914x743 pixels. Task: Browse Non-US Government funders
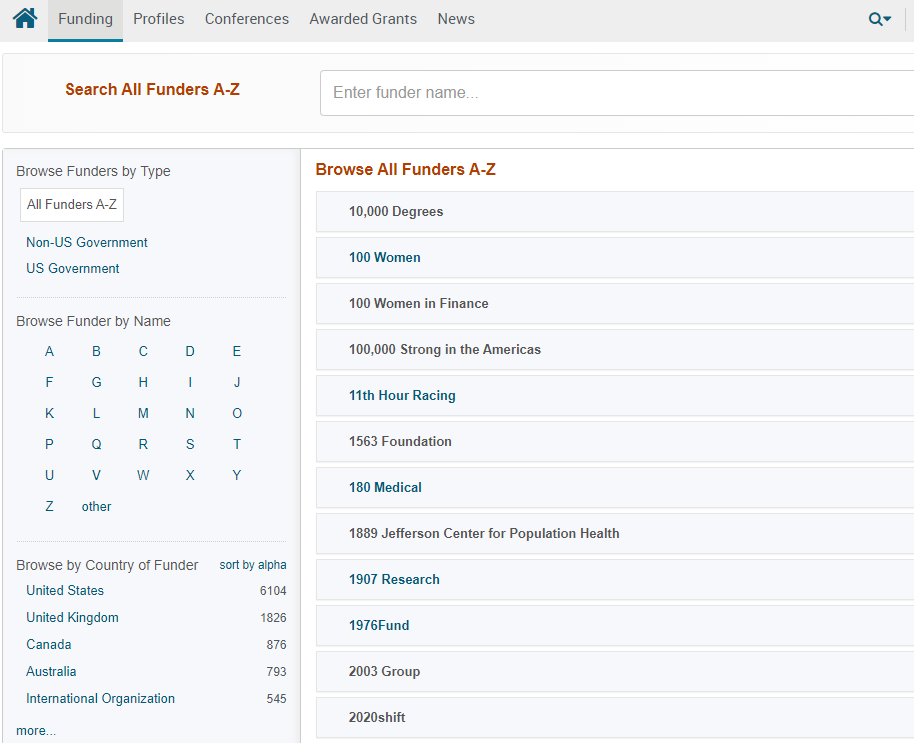pyautogui.click(x=87, y=243)
